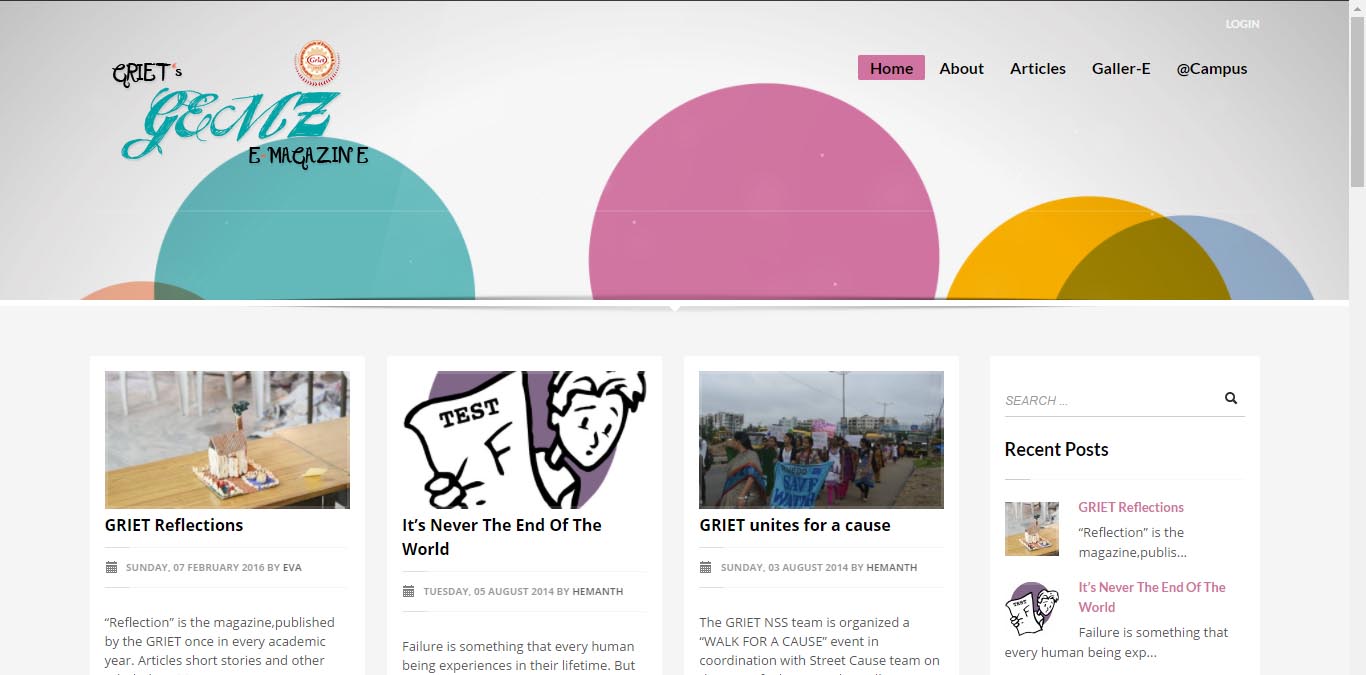This screenshot has height=675, width=1366.
Task: Open the GRIET Reflections post title
Action: (174, 525)
